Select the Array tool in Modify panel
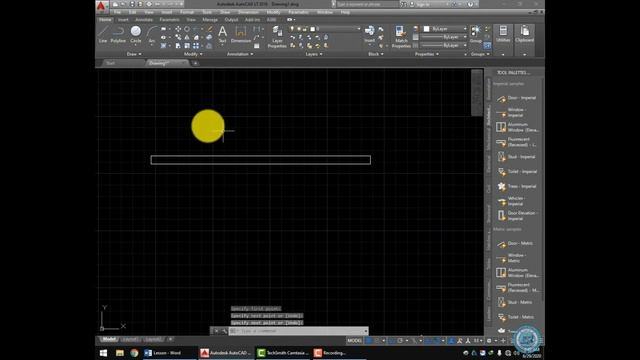Viewport: 640px width, 360px height. [196, 46]
